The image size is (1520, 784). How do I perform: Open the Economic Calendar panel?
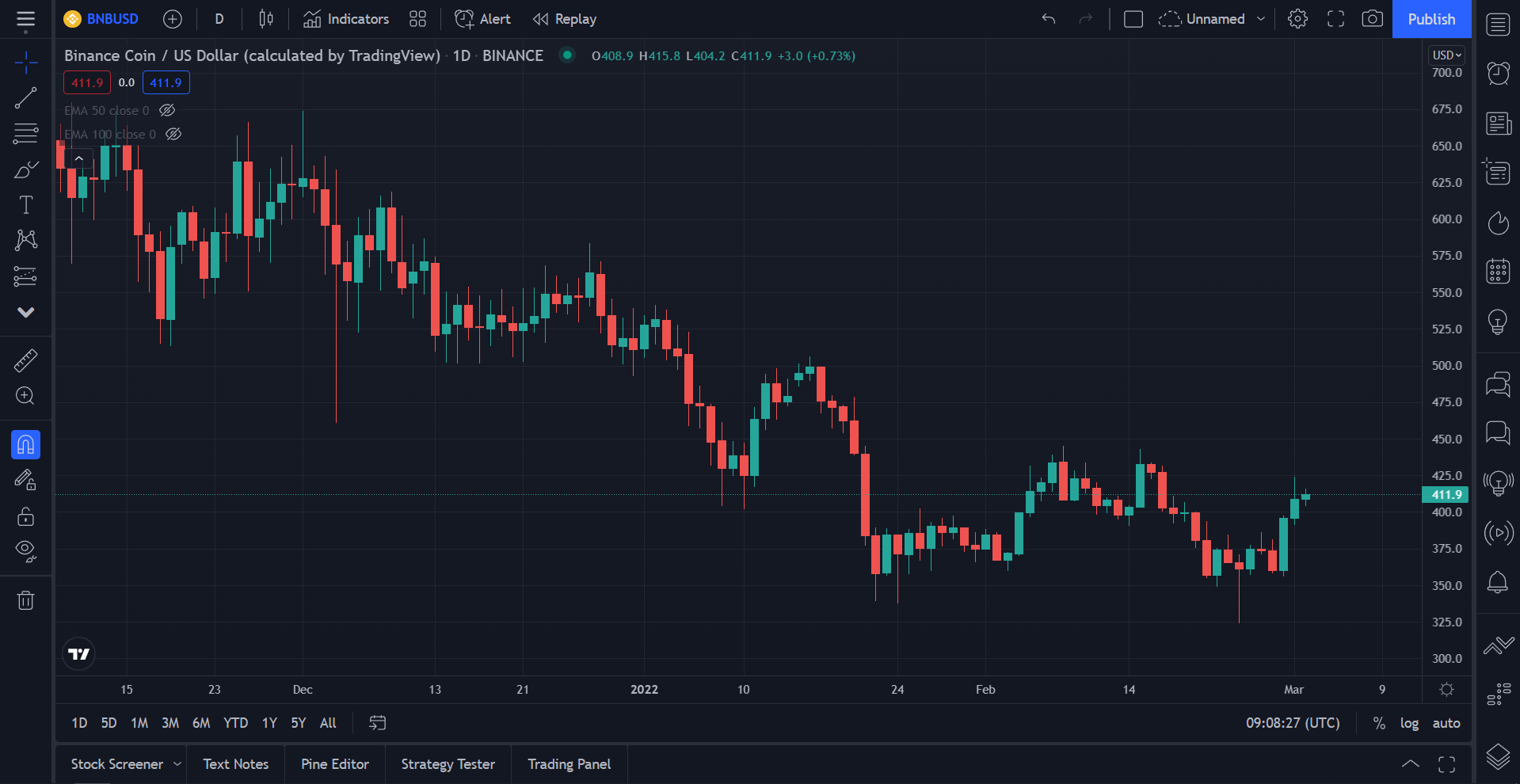(1498, 271)
